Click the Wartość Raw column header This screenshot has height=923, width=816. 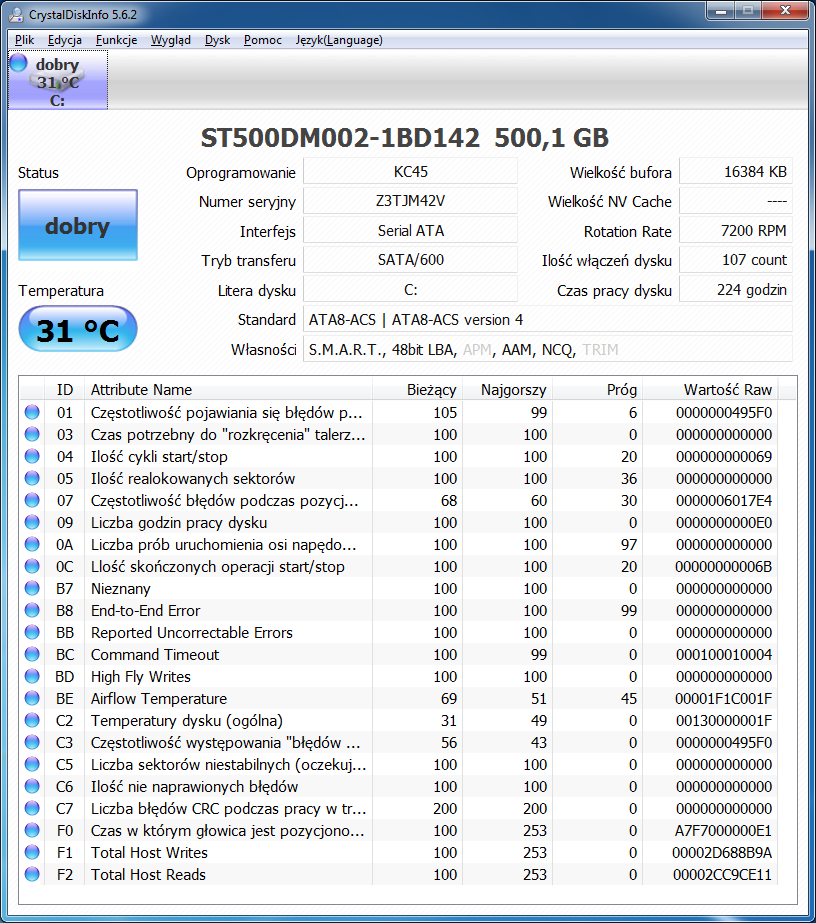tap(710, 390)
